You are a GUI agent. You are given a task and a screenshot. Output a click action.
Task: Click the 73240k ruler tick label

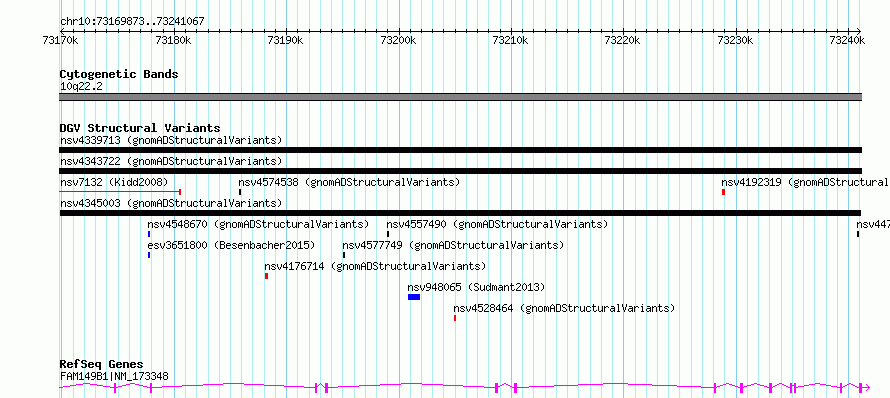tap(847, 40)
